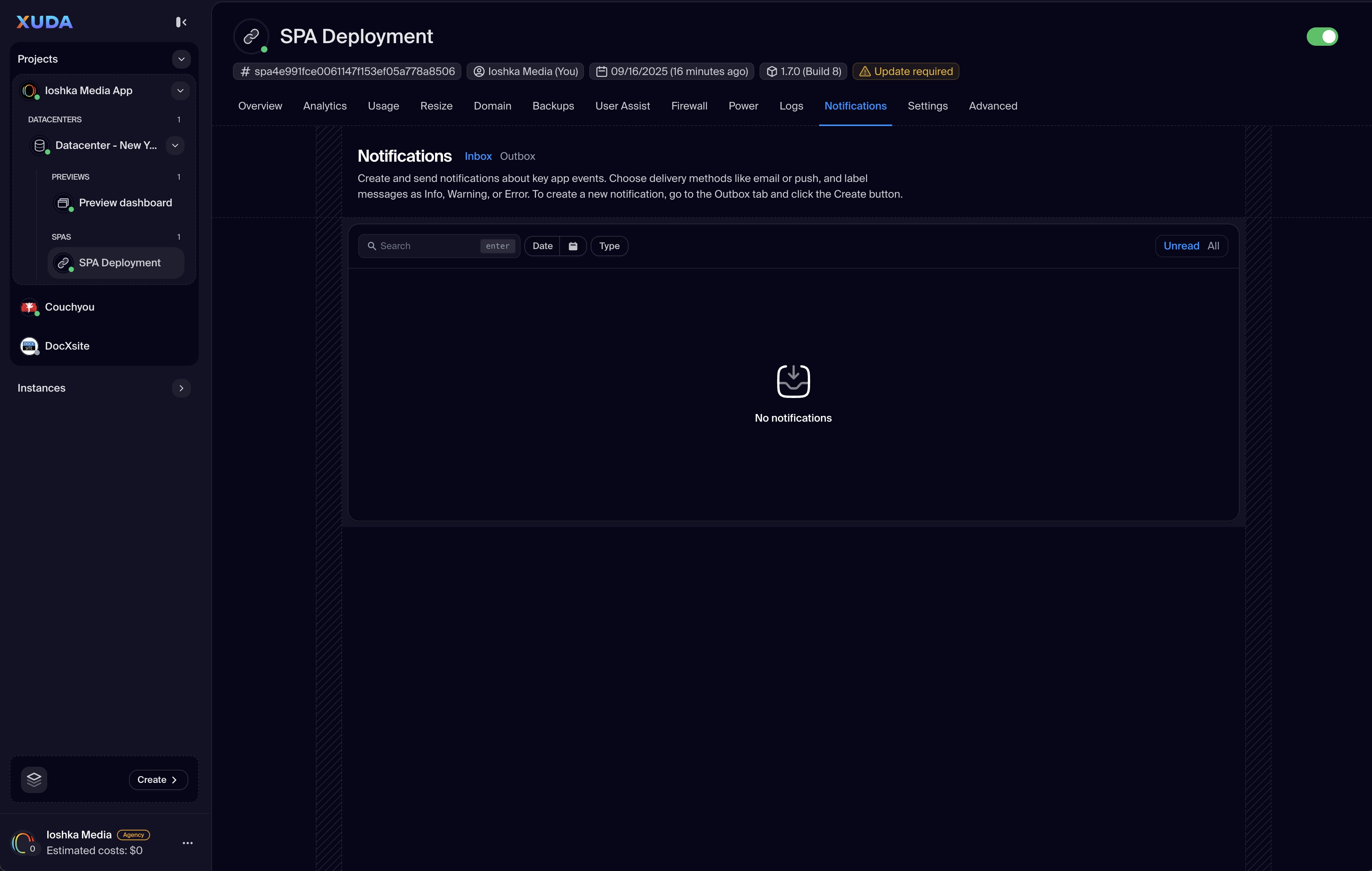Screen dimensions: 1372x871
Task: Click the SPA Deployment link icon in header
Action: [x=251, y=37]
